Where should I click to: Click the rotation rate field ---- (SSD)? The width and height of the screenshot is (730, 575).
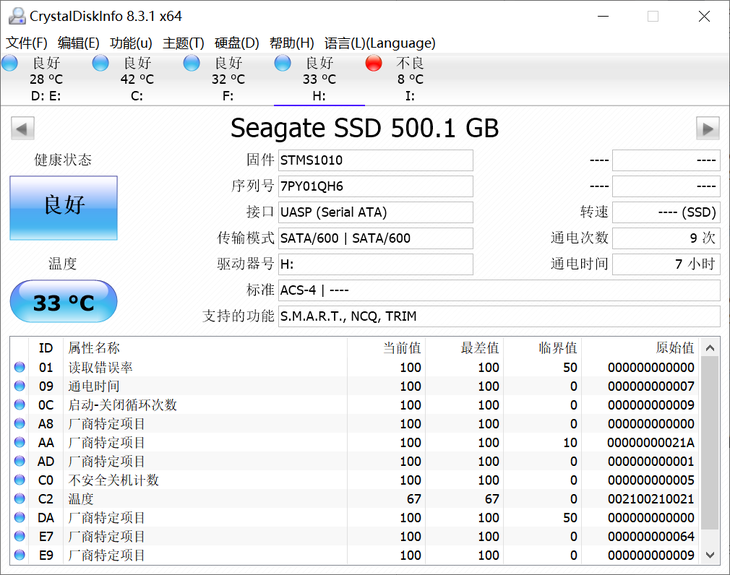[x=666, y=212]
